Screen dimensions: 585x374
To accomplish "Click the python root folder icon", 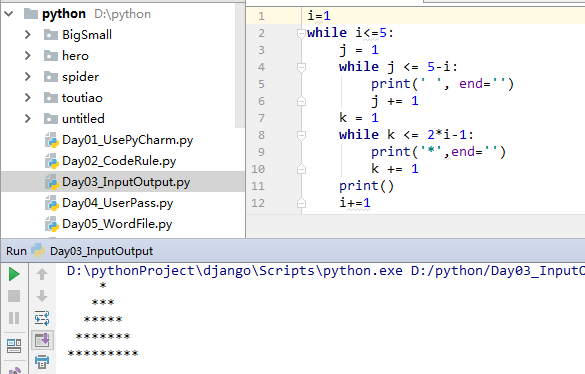I will tap(31, 14).
